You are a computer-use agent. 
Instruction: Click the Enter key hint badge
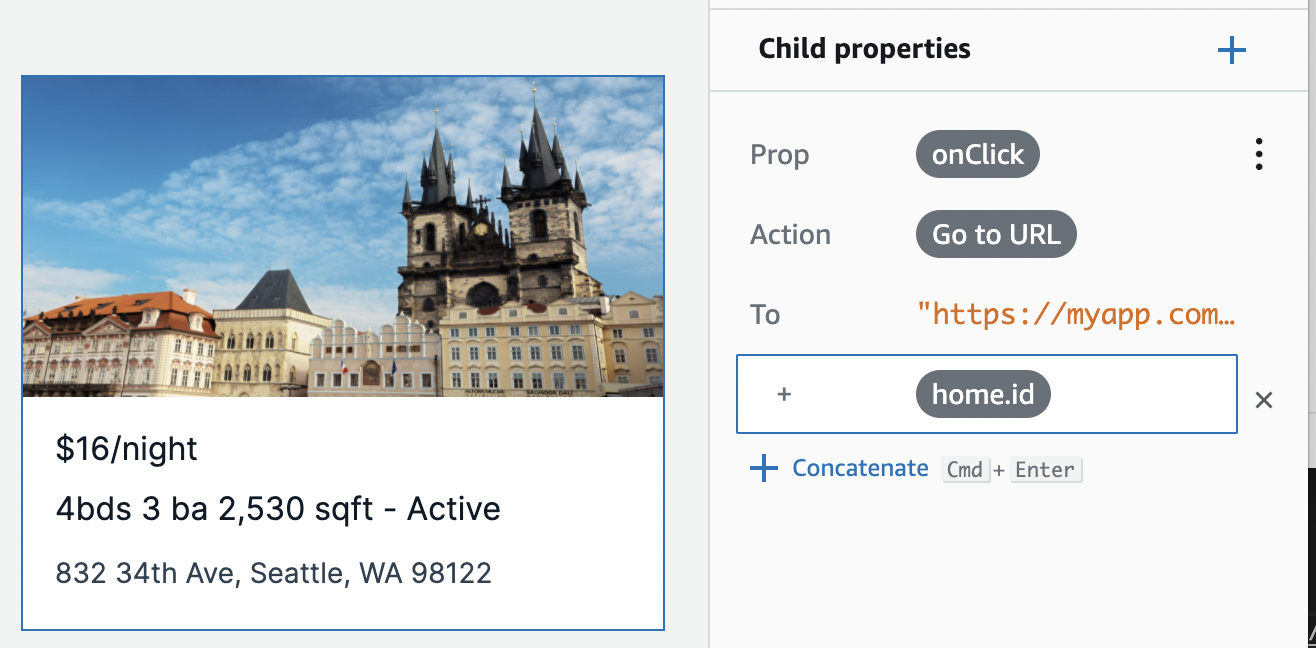pos(1045,469)
